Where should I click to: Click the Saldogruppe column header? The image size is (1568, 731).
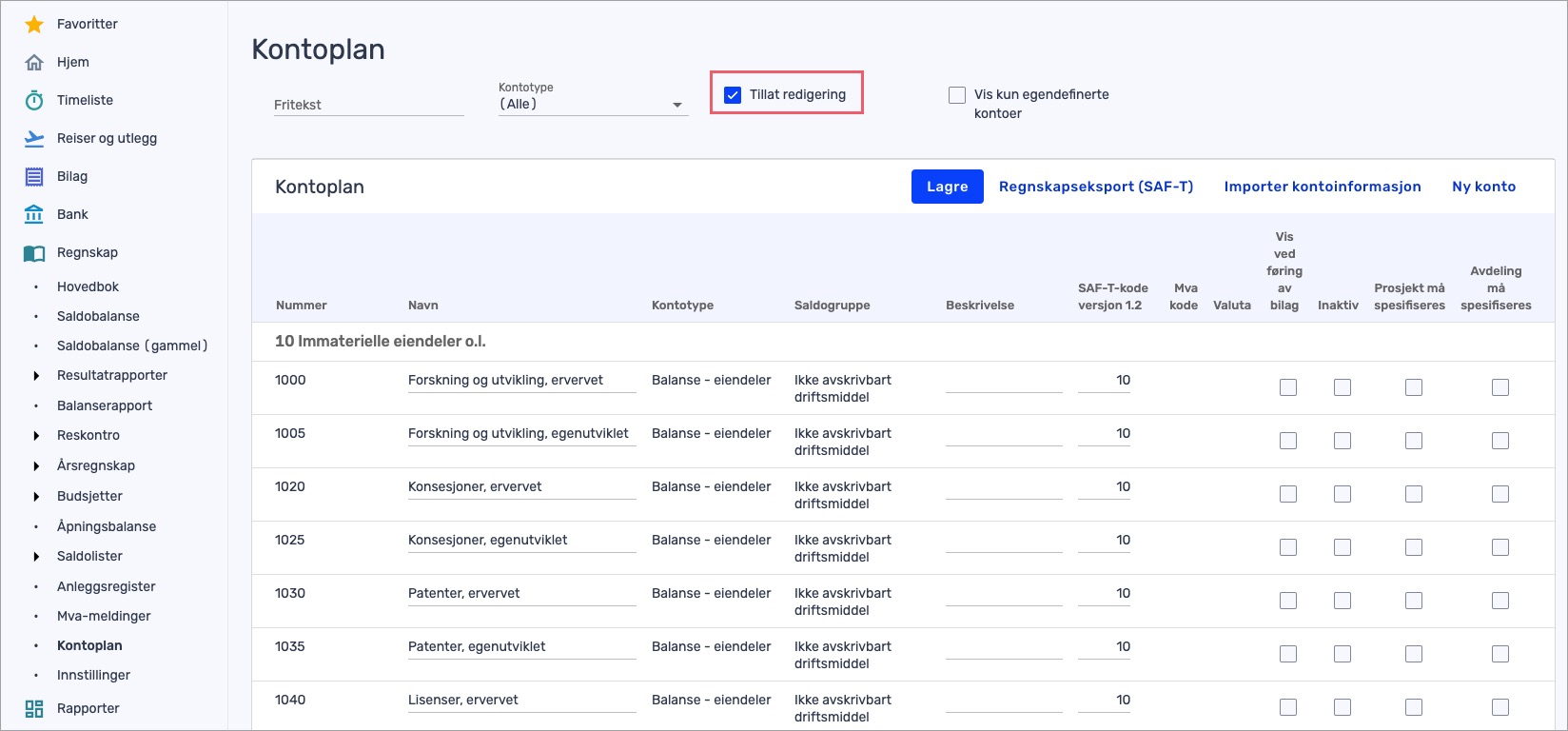coord(832,306)
